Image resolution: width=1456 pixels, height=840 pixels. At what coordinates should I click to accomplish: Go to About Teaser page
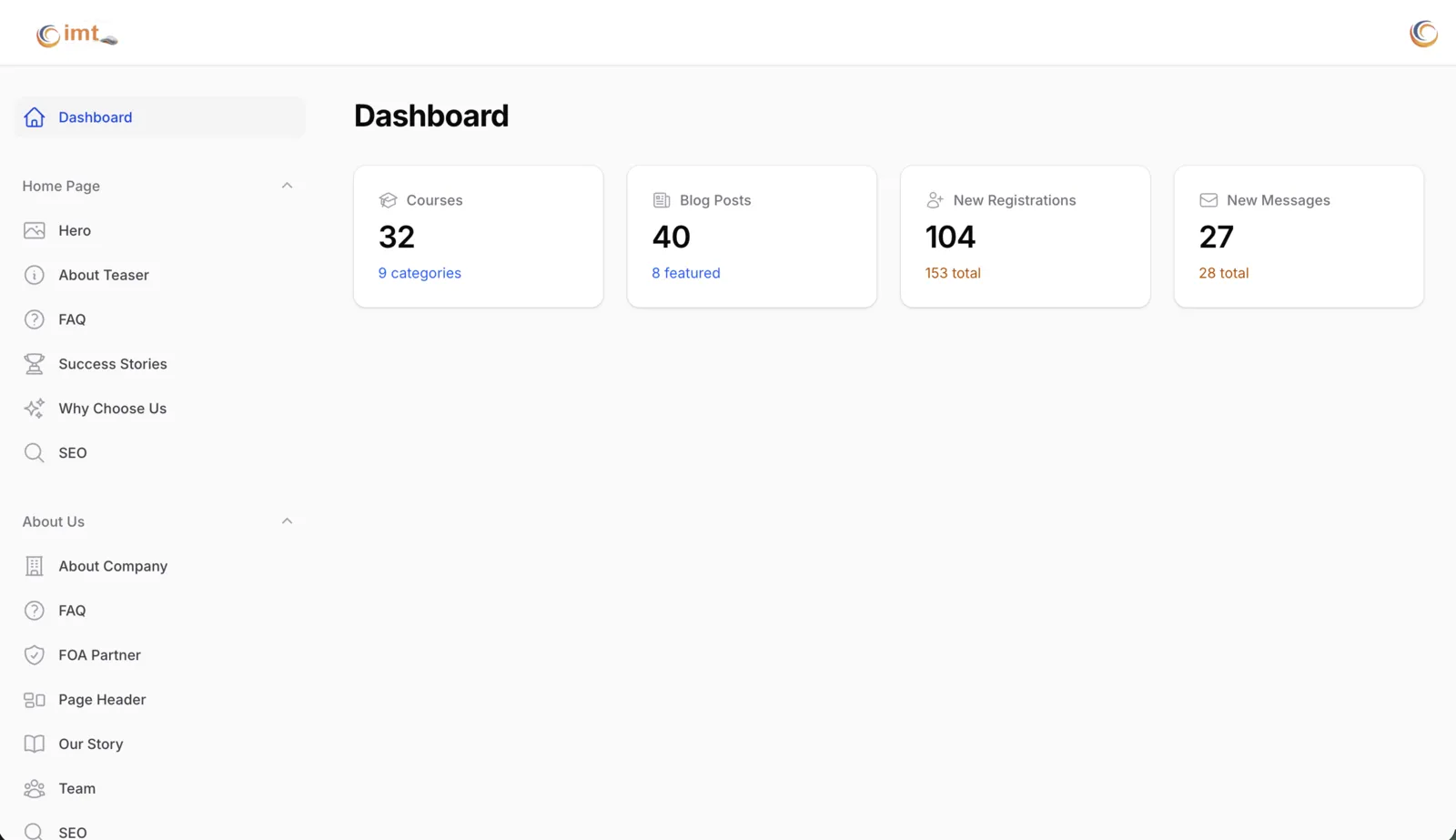tap(160, 275)
